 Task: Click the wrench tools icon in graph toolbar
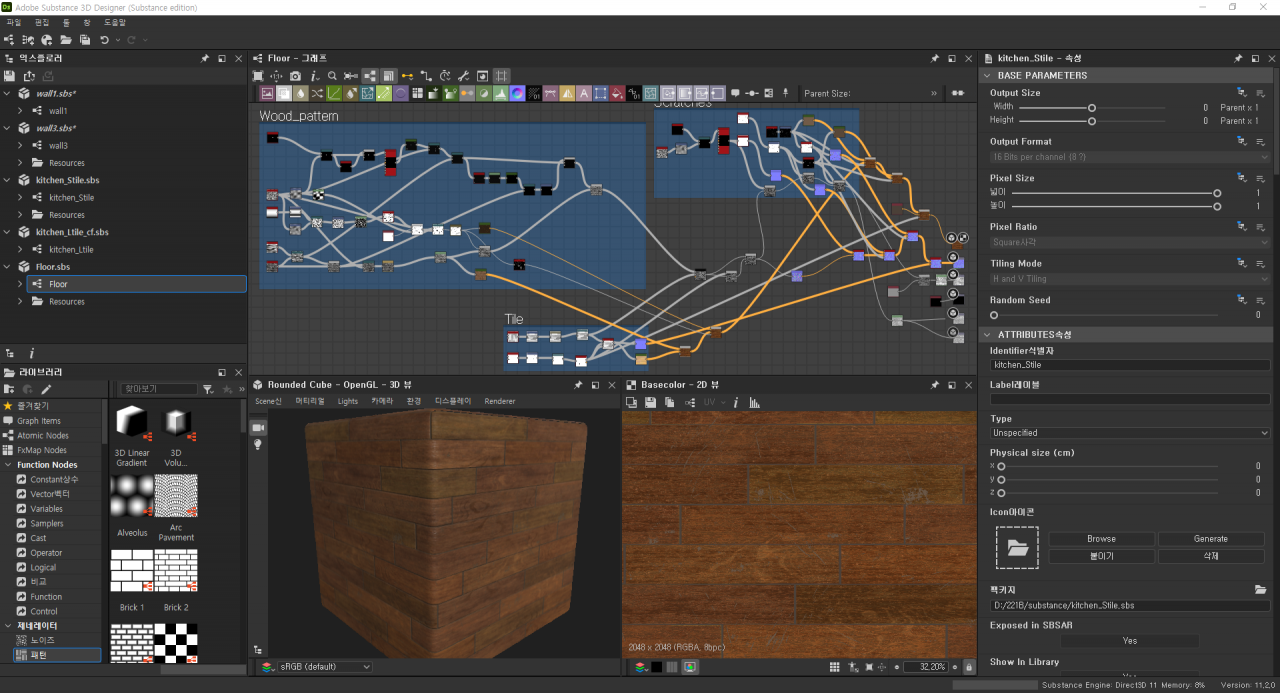(464, 76)
